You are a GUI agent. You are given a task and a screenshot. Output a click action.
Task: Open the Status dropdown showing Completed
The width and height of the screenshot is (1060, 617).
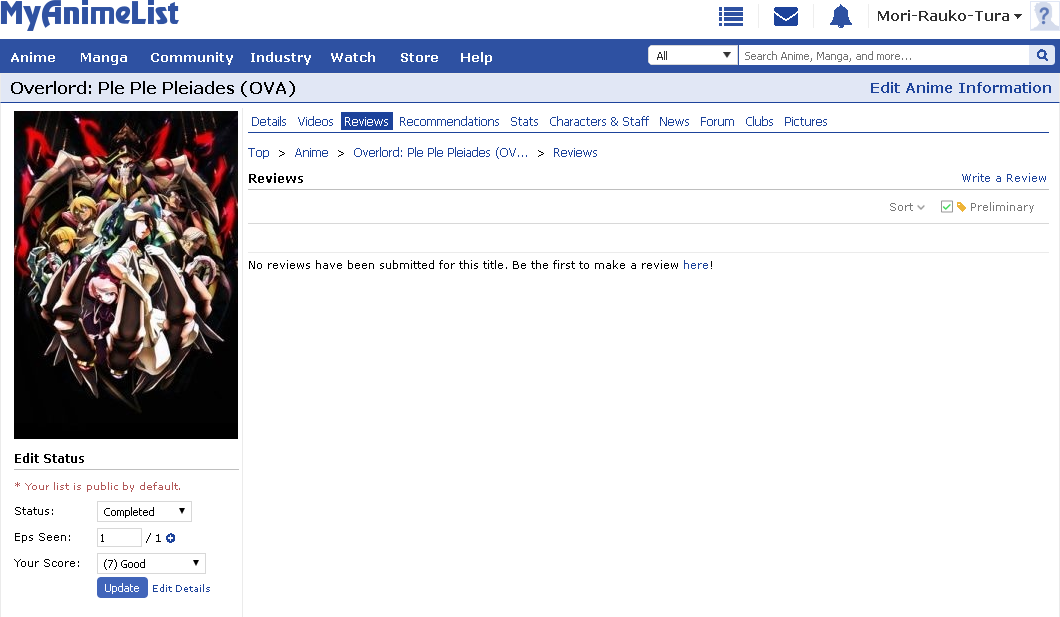click(144, 512)
